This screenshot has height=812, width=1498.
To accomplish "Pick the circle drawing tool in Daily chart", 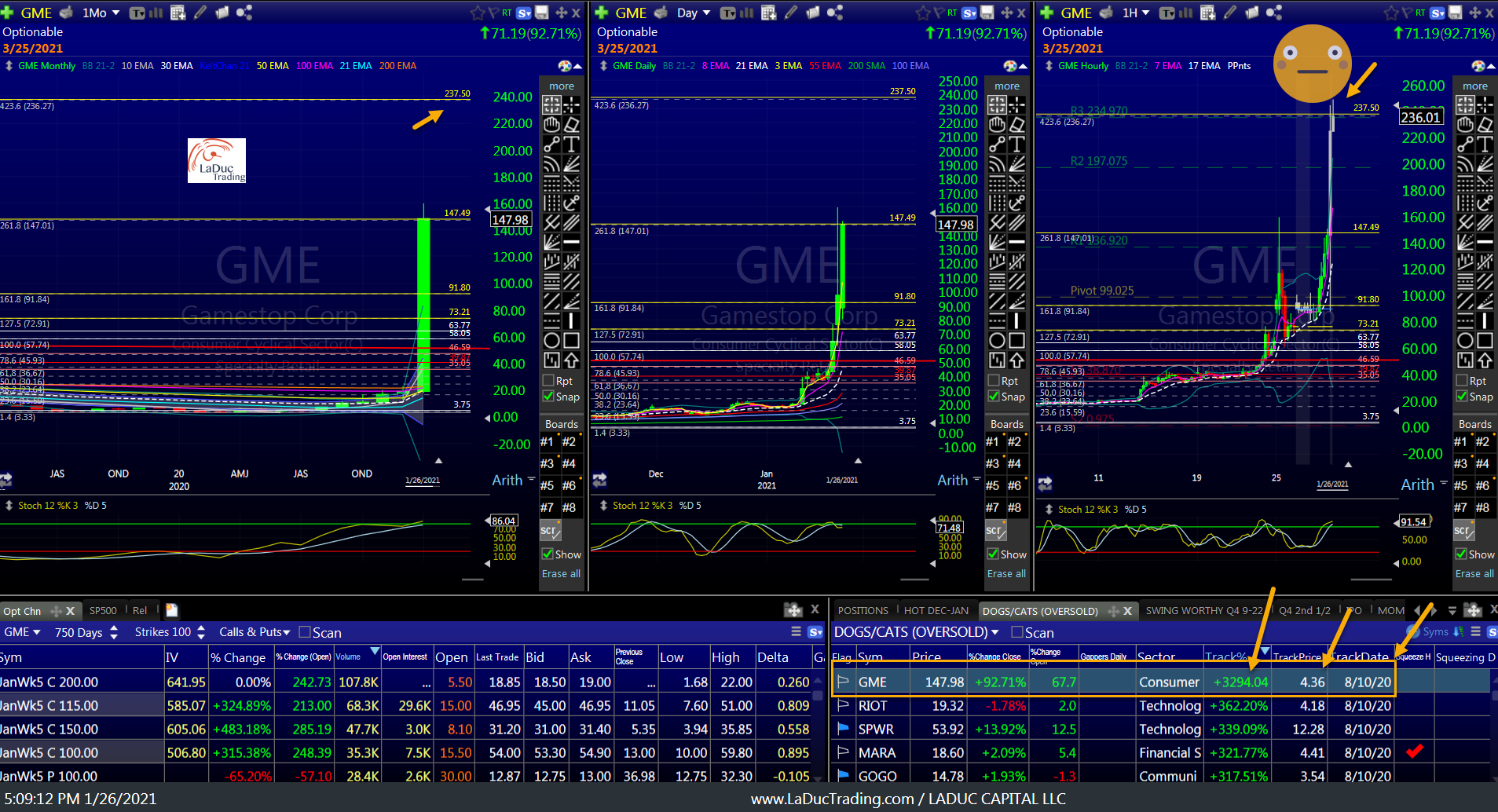I will (x=997, y=340).
